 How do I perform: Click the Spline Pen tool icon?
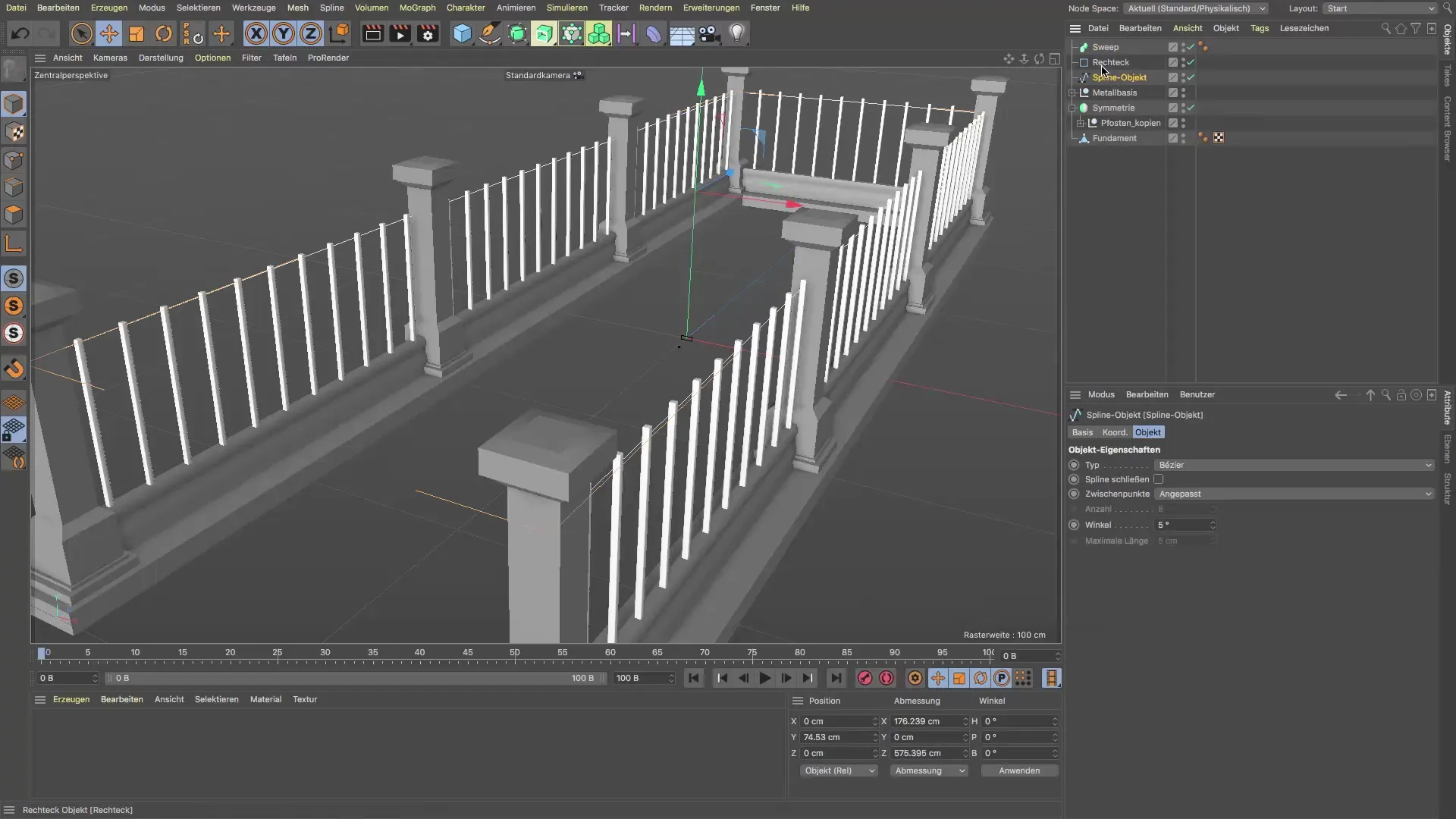coord(490,33)
